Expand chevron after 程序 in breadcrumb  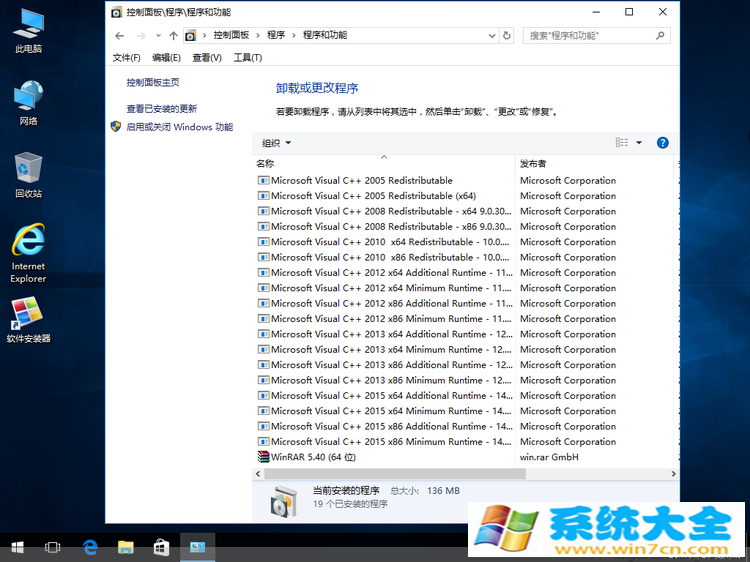[294, 35]
